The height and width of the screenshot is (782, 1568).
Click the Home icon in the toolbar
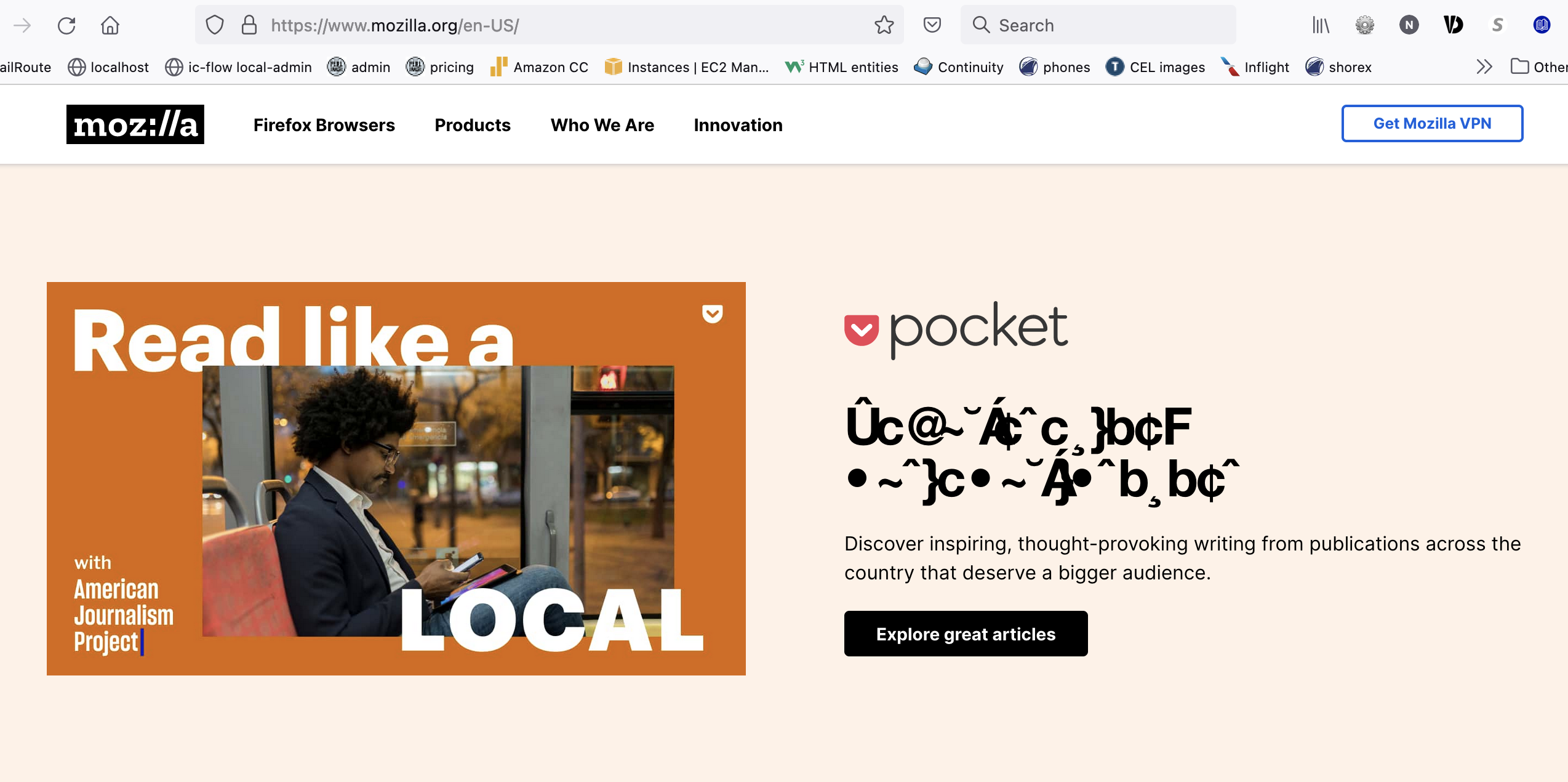pos(110,25)
